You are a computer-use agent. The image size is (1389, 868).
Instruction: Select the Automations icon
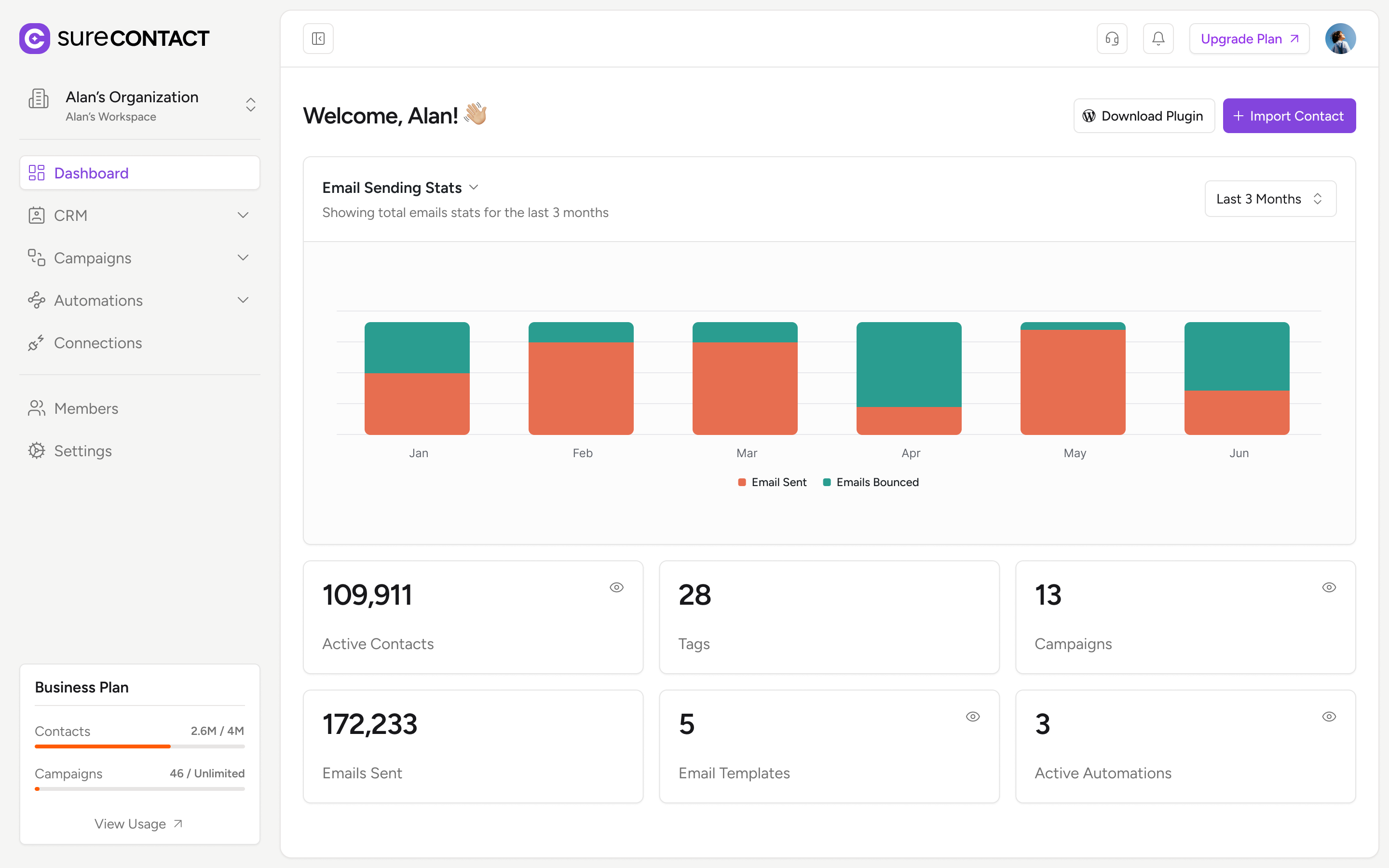37,299
